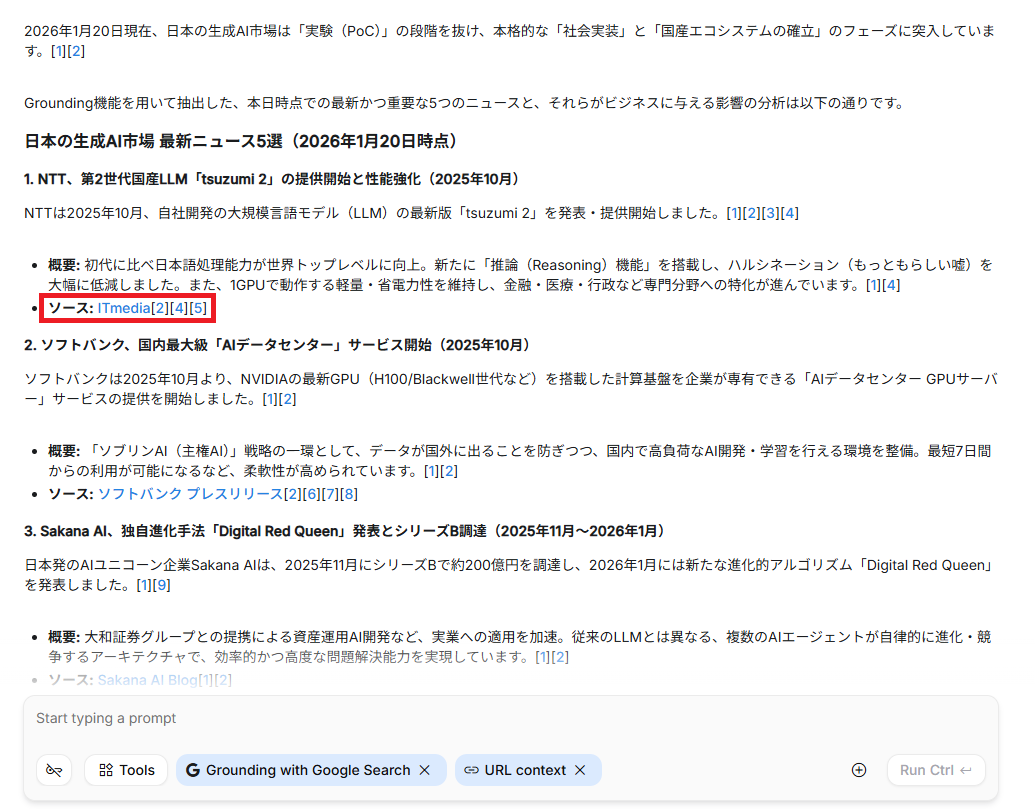Open the ITmedia source link
Viewport: 1035px width, 809px height.
click(x=123, y=308)
